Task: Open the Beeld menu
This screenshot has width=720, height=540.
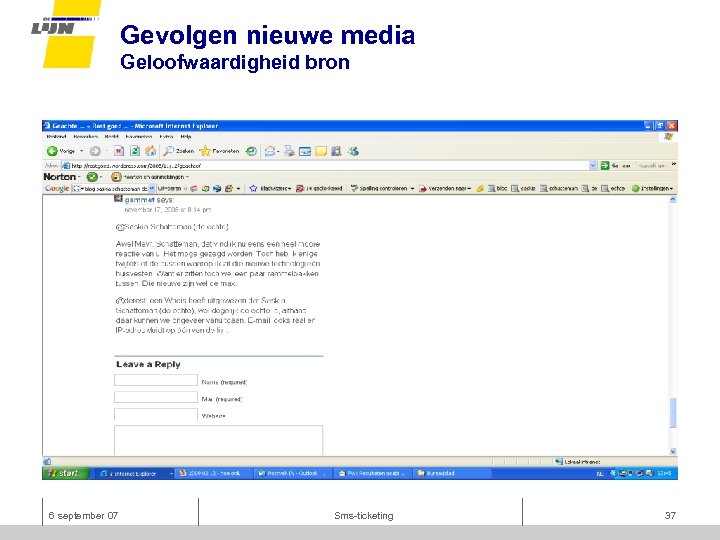Action: tap(111, 137)
